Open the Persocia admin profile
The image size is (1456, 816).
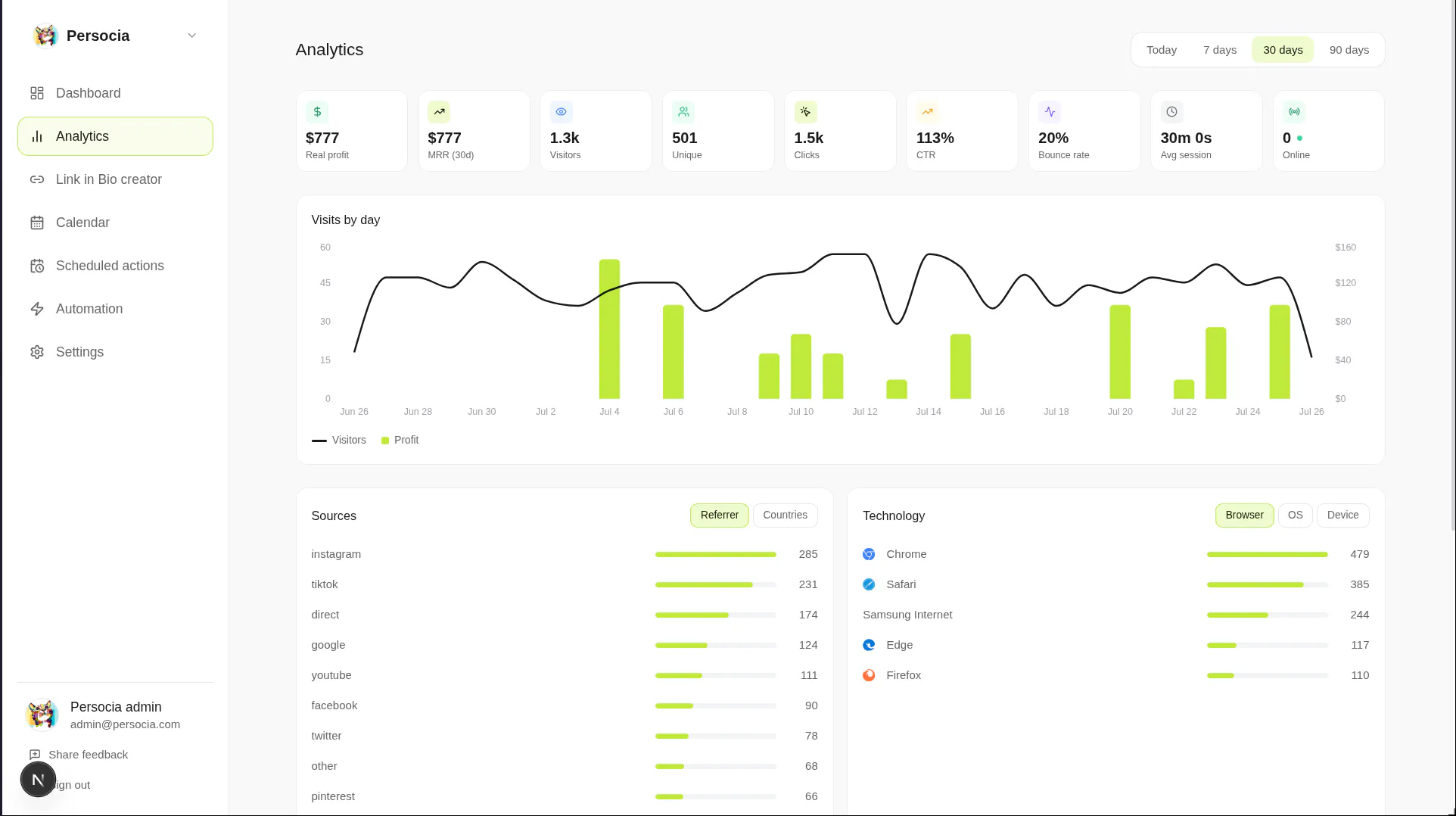115,715
